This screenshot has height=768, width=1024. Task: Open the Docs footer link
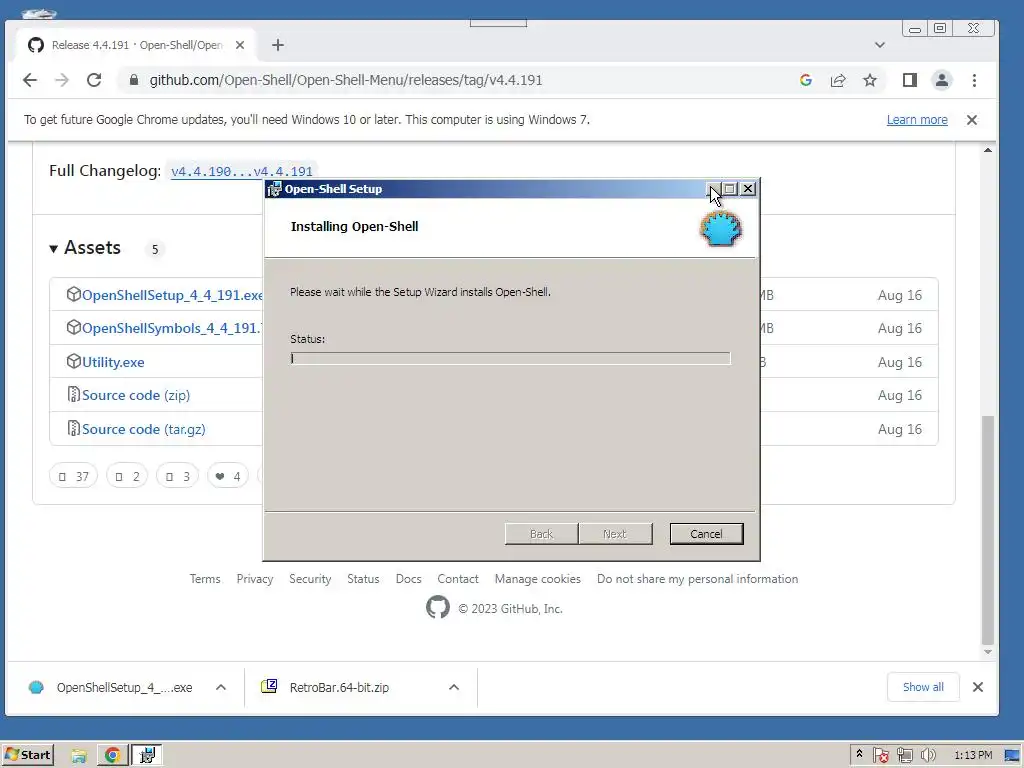pos(408,579)
